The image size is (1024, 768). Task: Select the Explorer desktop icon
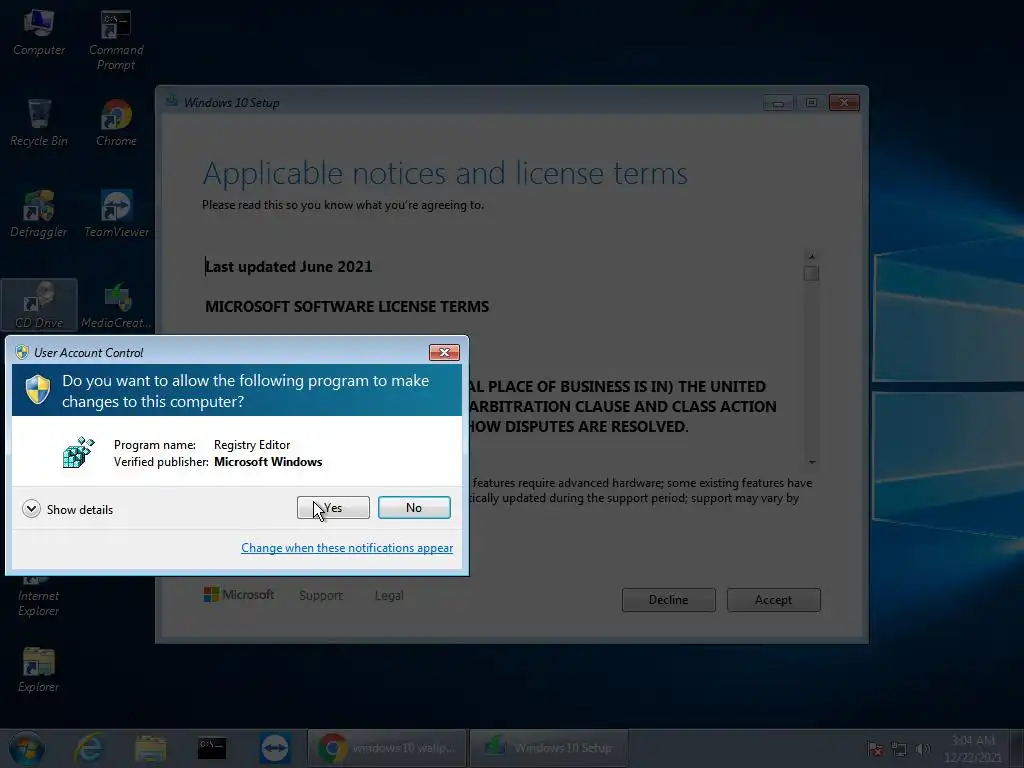coord(39,669)
